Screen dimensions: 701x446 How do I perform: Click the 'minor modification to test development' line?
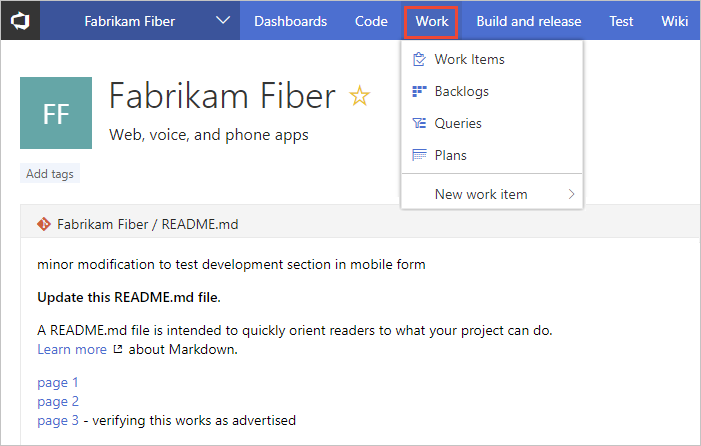point(231,264)
